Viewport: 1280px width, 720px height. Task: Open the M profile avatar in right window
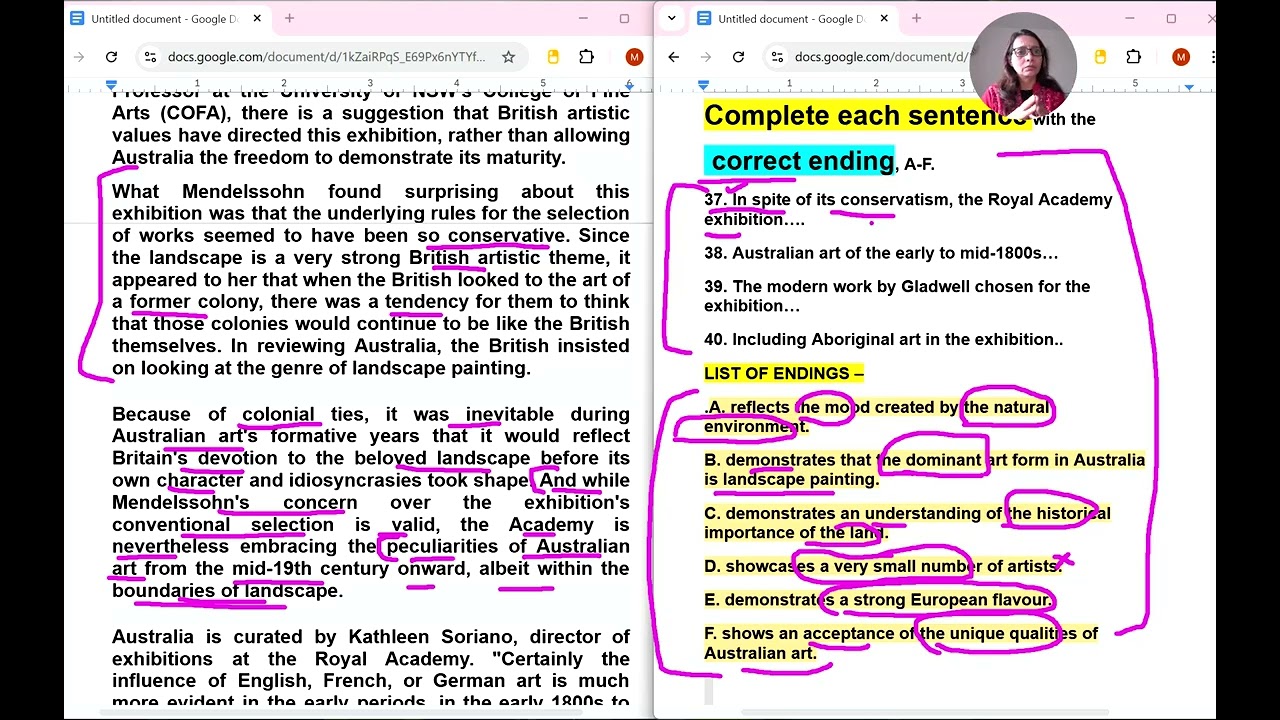coord(1181,57)
